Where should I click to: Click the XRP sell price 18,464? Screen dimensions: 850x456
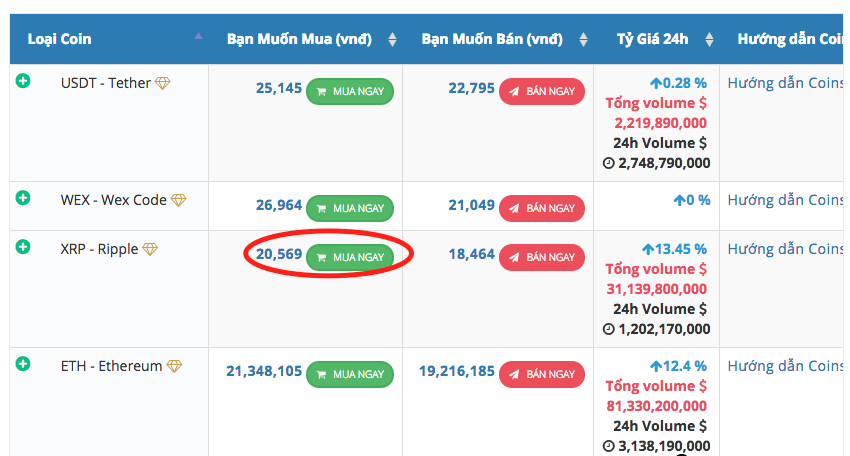point(472,254)
